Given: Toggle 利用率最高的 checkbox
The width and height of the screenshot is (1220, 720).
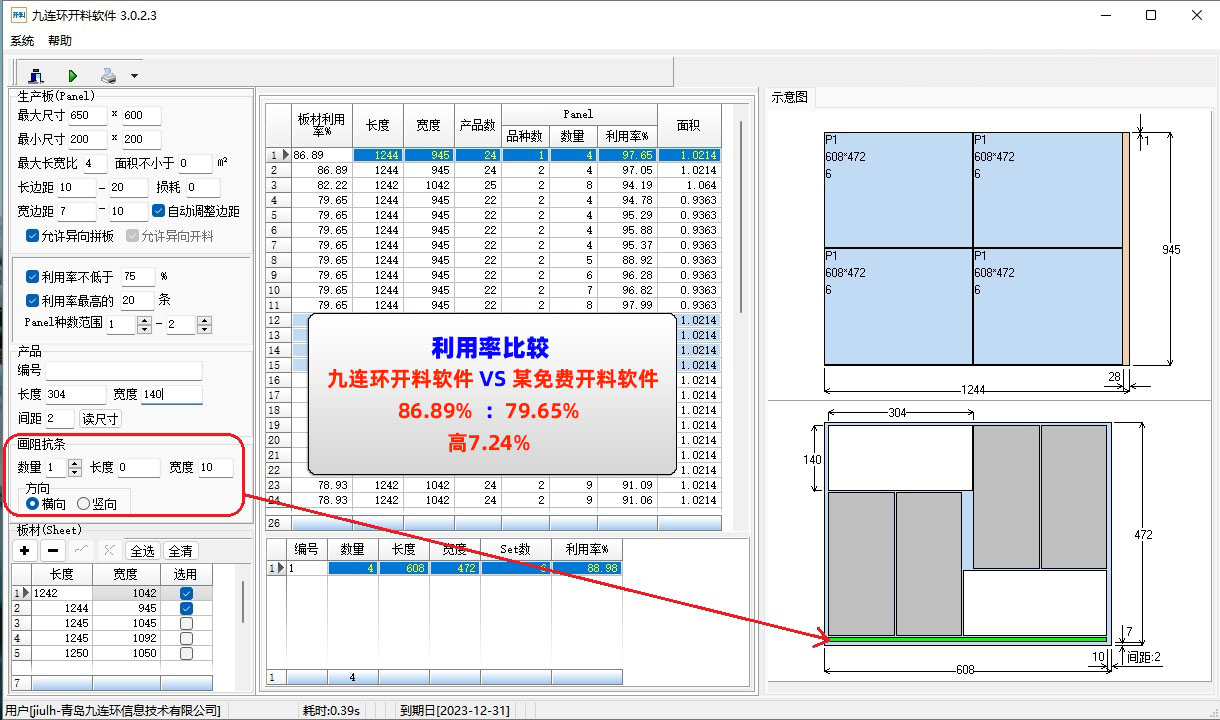Looking at the screenshot, I should [33, 300].
